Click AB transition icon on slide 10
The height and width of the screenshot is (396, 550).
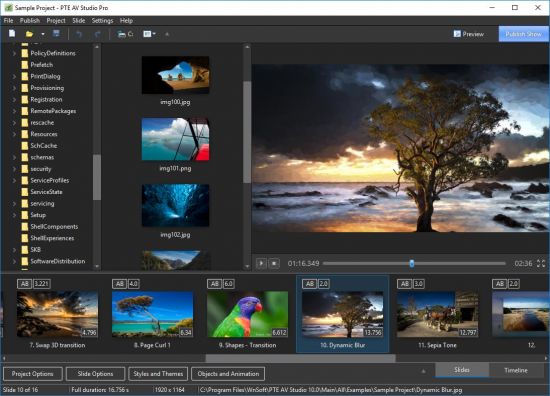[309, 284]
